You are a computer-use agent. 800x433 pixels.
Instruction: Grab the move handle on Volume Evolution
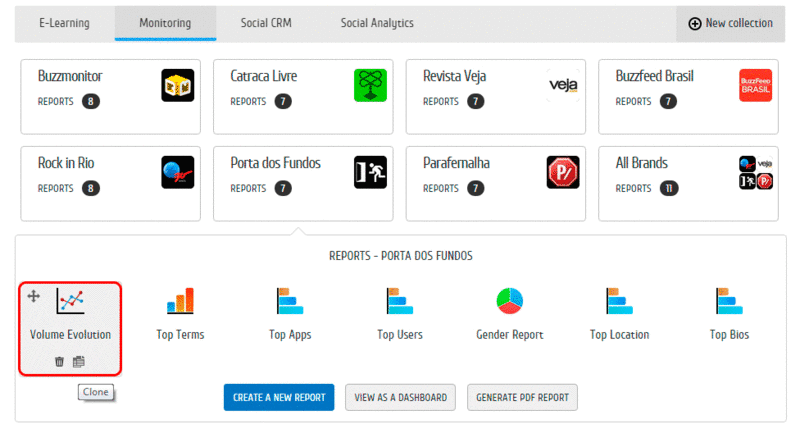tap(33, 296)
